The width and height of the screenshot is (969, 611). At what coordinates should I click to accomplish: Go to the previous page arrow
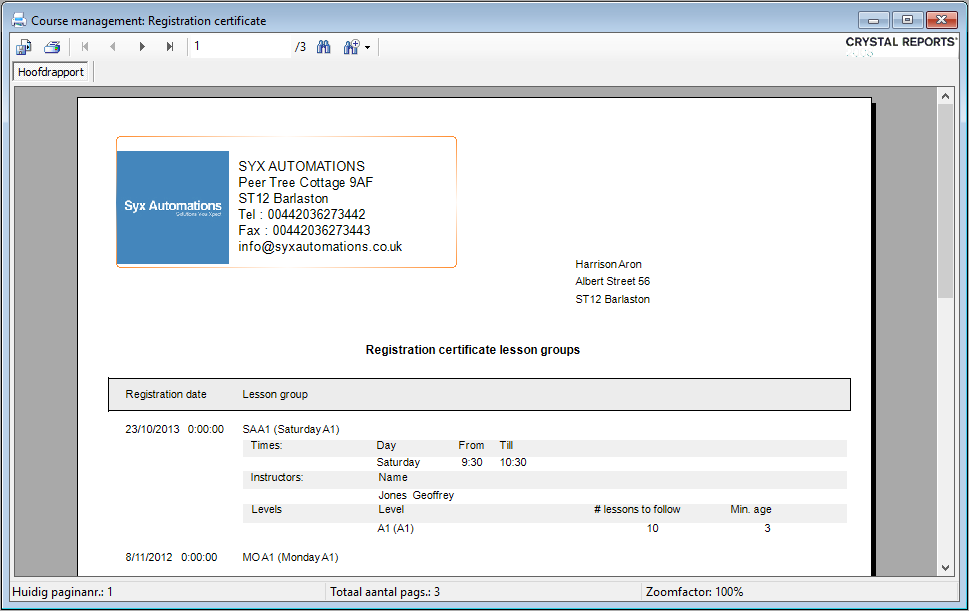pyautogui.click(x=113, y=47)
